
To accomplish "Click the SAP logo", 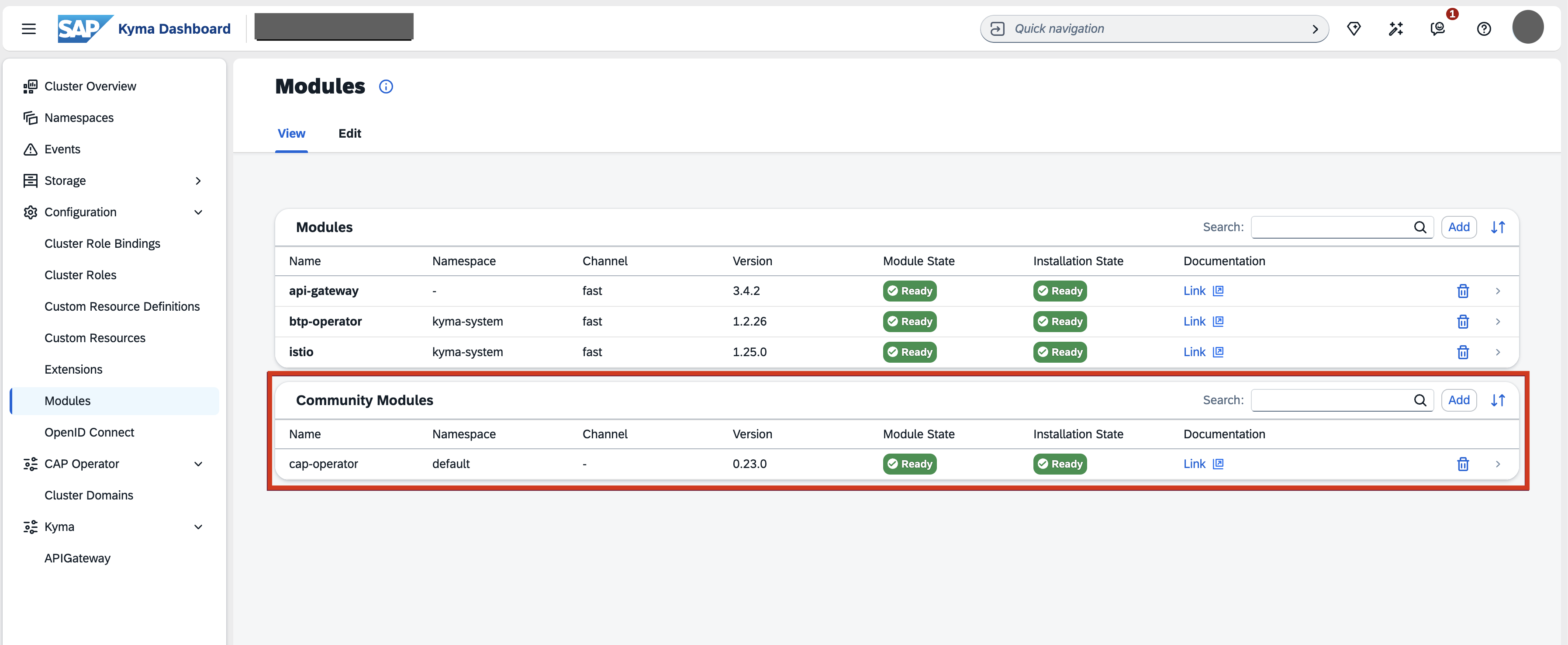I will coord(85,29).
